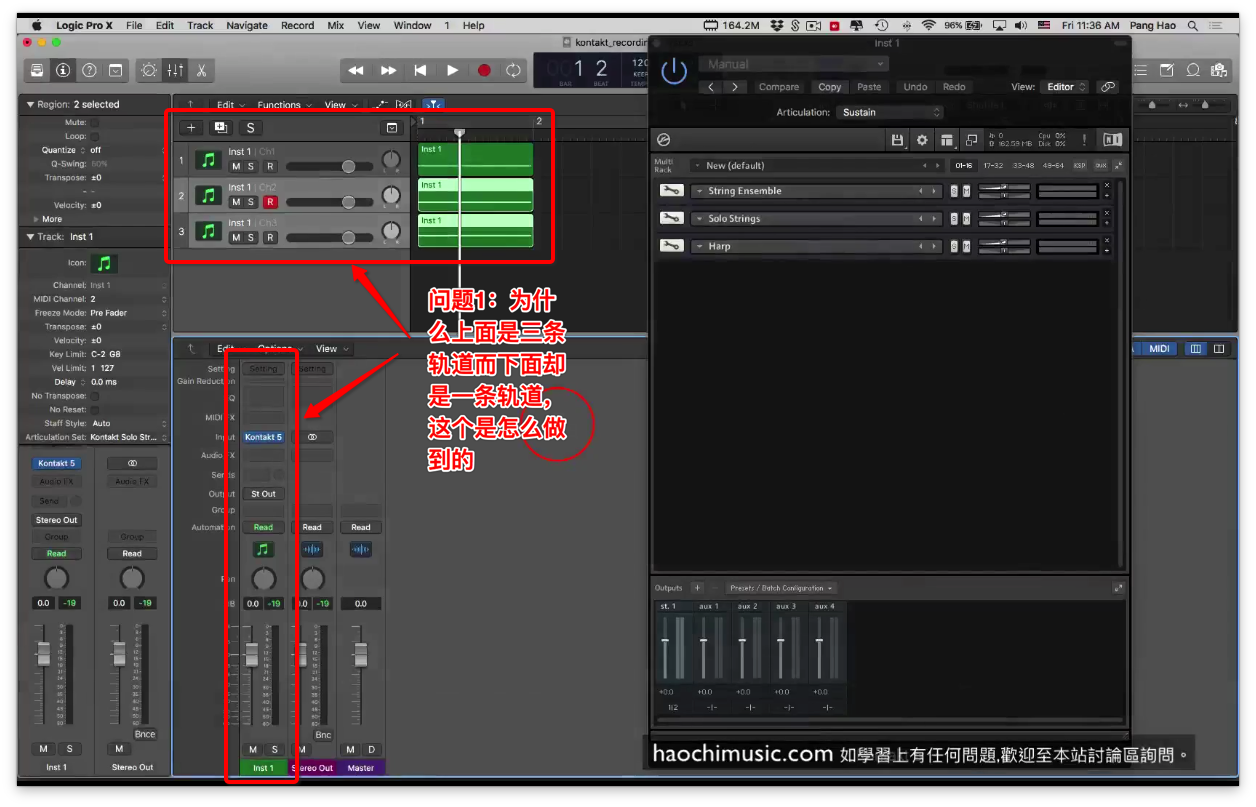Viewport: 1256px width, 807px height.
Task: Toggle the global track Solo S button
Action: point(249,127)
